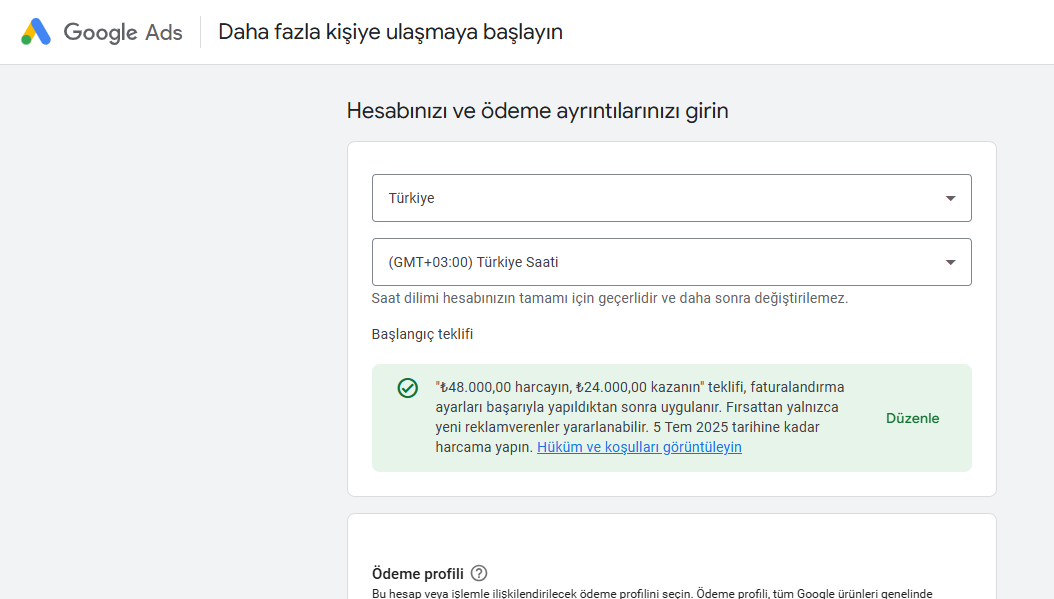The height and width of the screenshot is (599, 1054).
Task: Click the Başlangıç teklifi label
Action: tap(422, 334)
